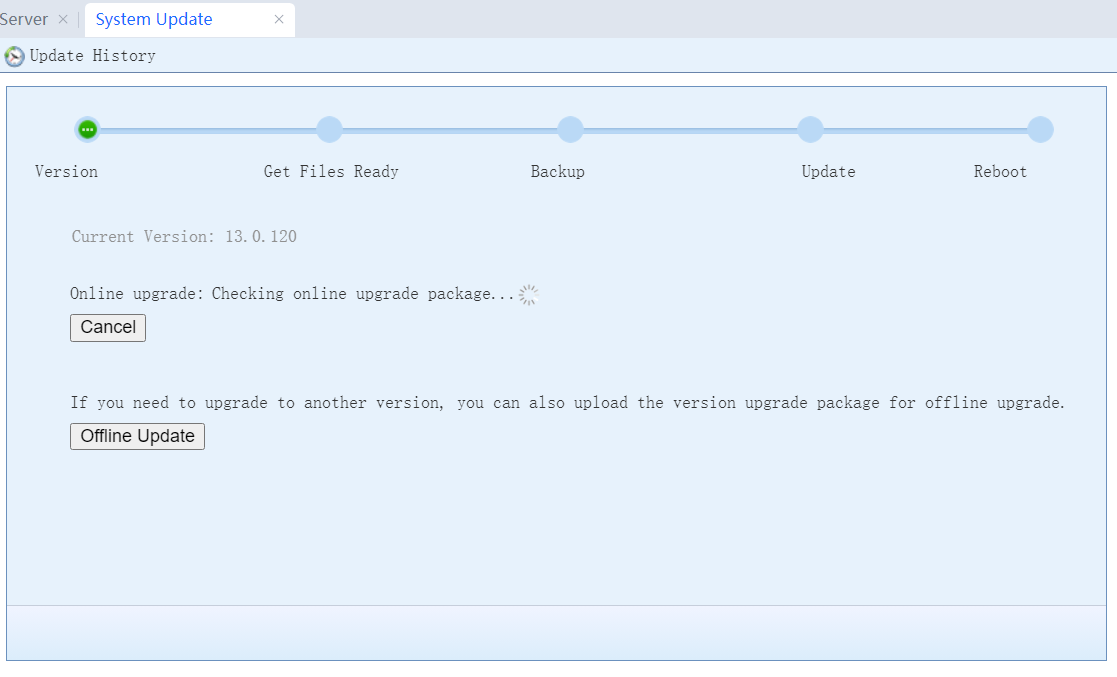The height and width of the screenshot is (677, 1117).
Task: Click the Get Files Ready step label
Action: [331, 172]
